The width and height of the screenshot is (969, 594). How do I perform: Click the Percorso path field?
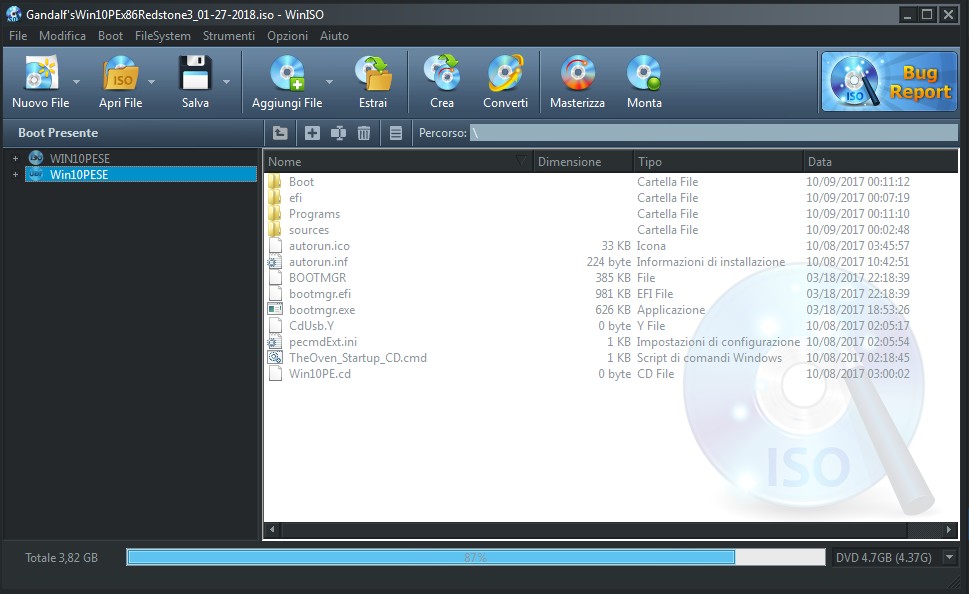(x=713, y=133)
